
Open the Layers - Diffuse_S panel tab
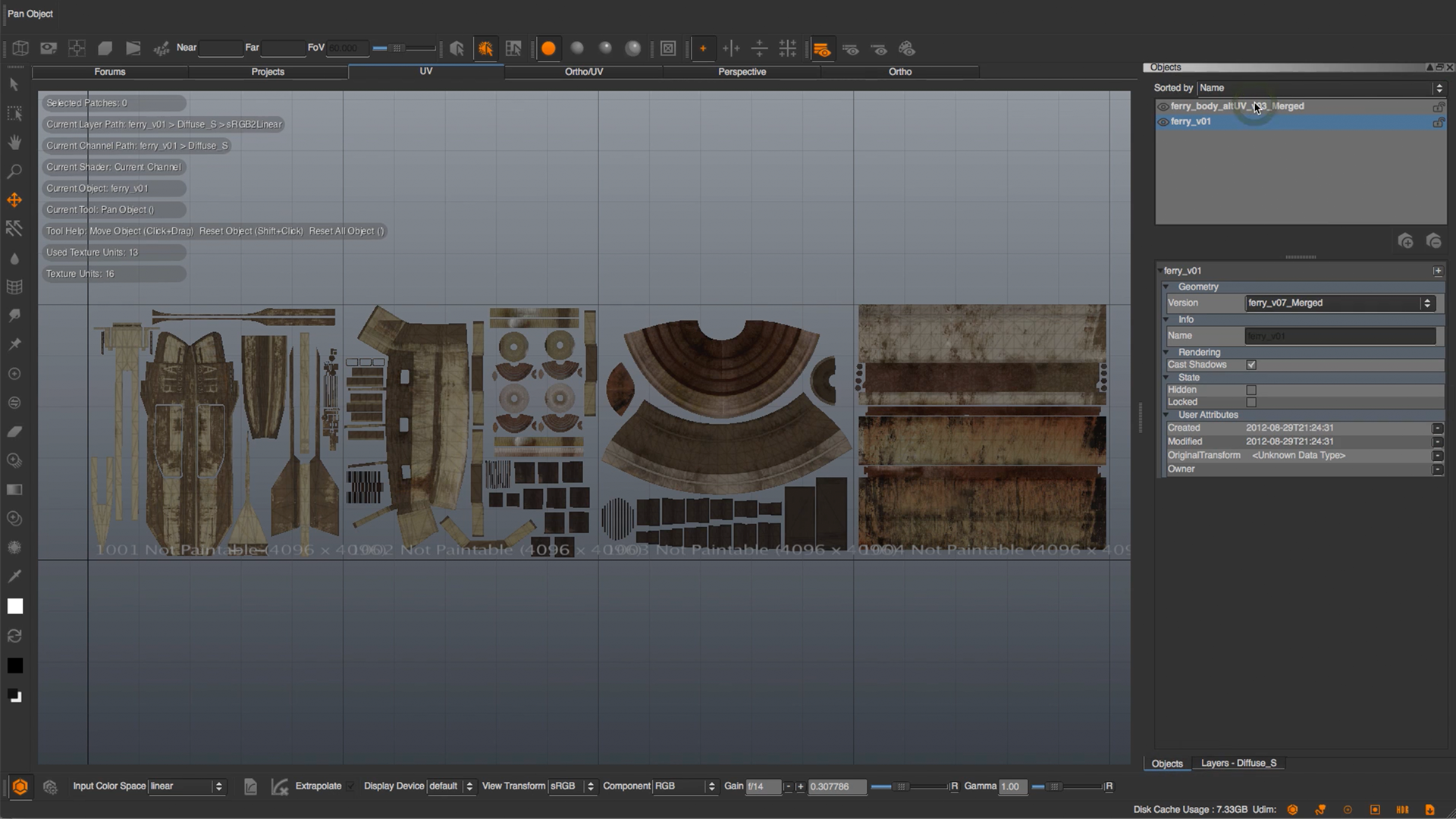(x=1238, y=764)
